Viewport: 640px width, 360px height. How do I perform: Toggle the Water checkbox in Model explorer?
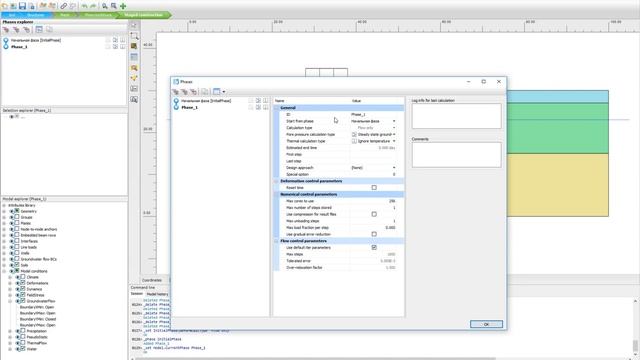coord(23,349)
